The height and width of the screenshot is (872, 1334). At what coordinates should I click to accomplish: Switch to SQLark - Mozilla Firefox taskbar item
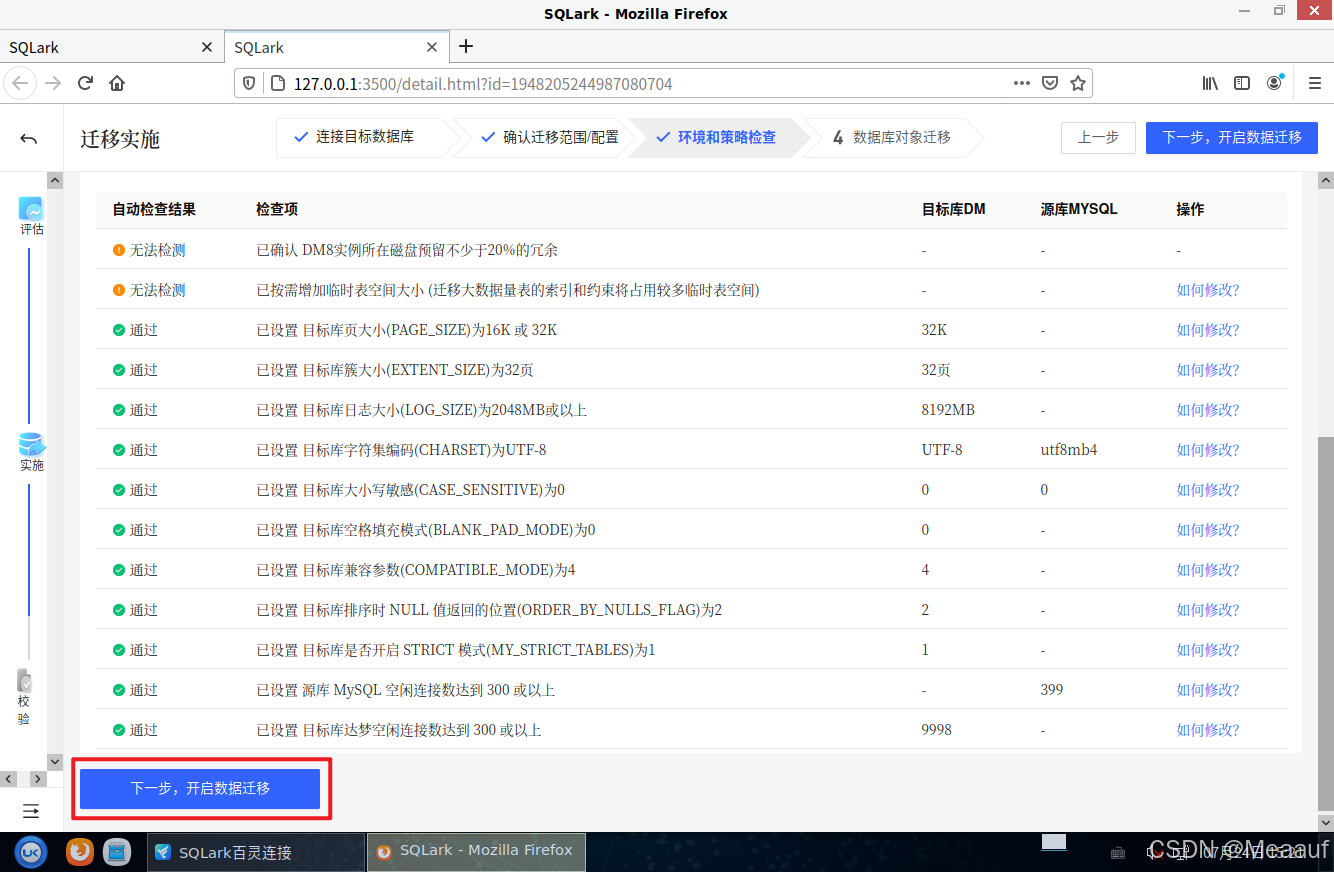tap(476, 852)
